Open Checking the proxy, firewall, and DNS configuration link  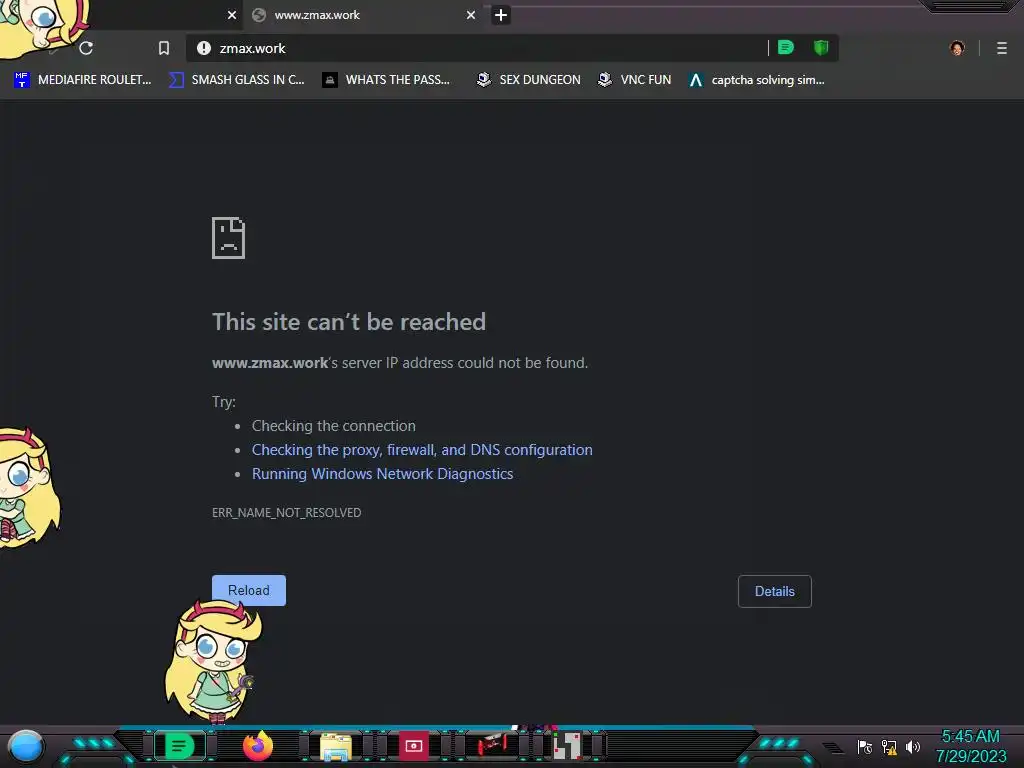[422, 450]
